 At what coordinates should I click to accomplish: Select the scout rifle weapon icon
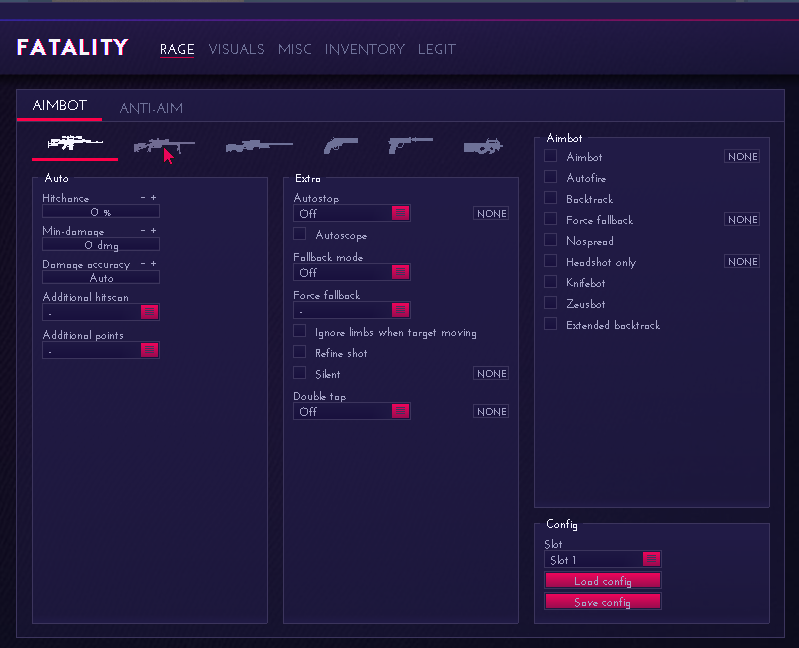point(164,146)
